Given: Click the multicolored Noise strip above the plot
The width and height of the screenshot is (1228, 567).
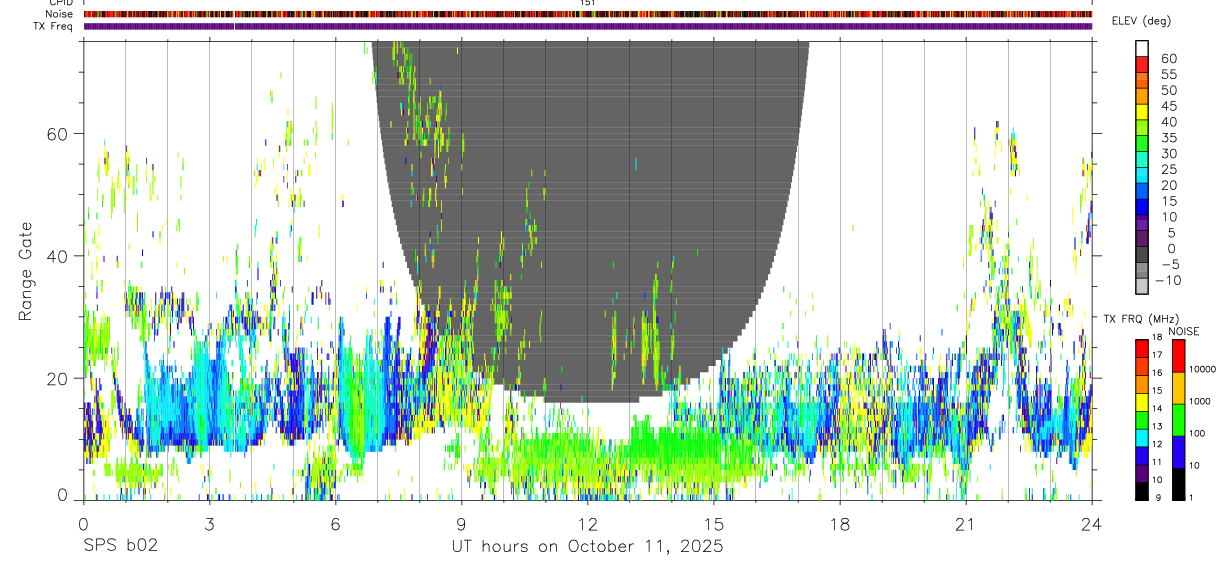Looking at the screenshot, I should point(587,15).
